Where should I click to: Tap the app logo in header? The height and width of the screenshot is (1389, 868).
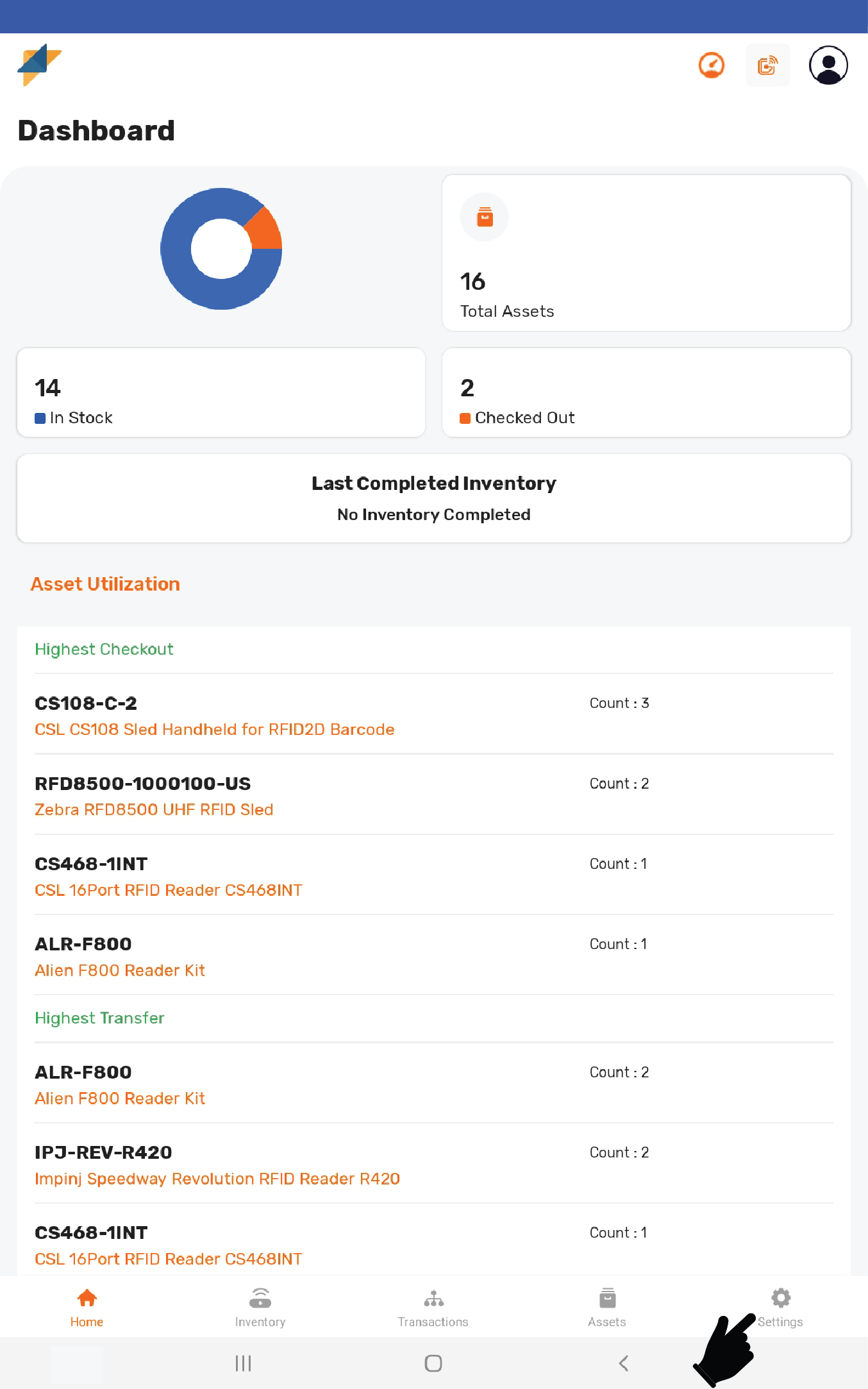coord(39,64)
